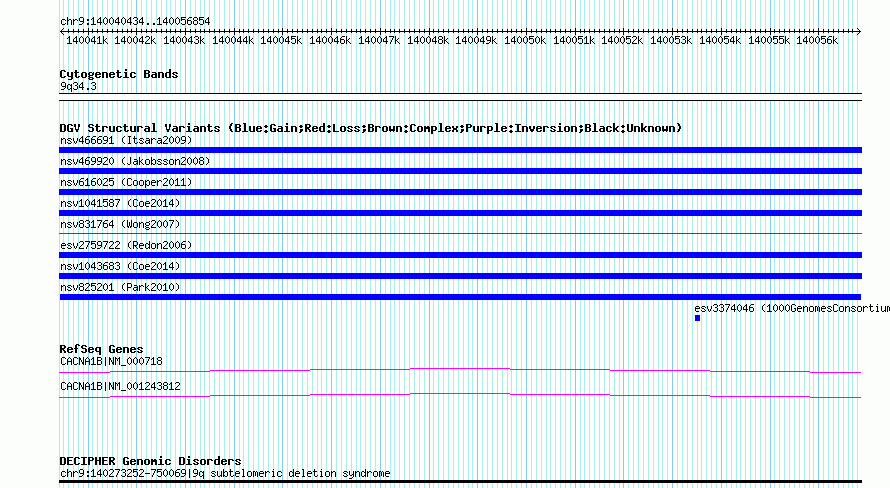Click the small blue square under esv3374046

tap(698, 318)
